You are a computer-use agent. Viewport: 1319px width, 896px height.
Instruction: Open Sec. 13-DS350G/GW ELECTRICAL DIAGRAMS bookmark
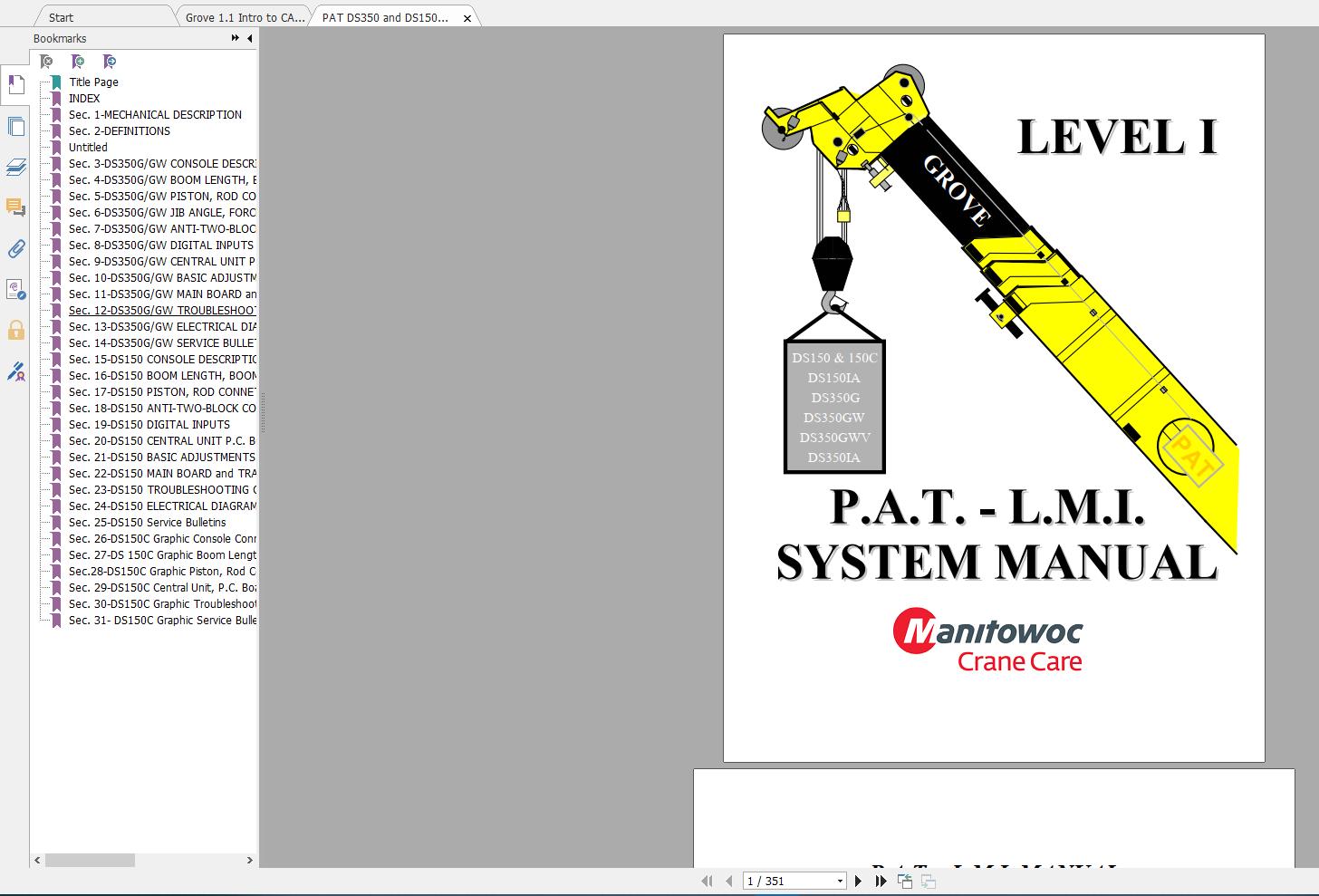(162, 326)
